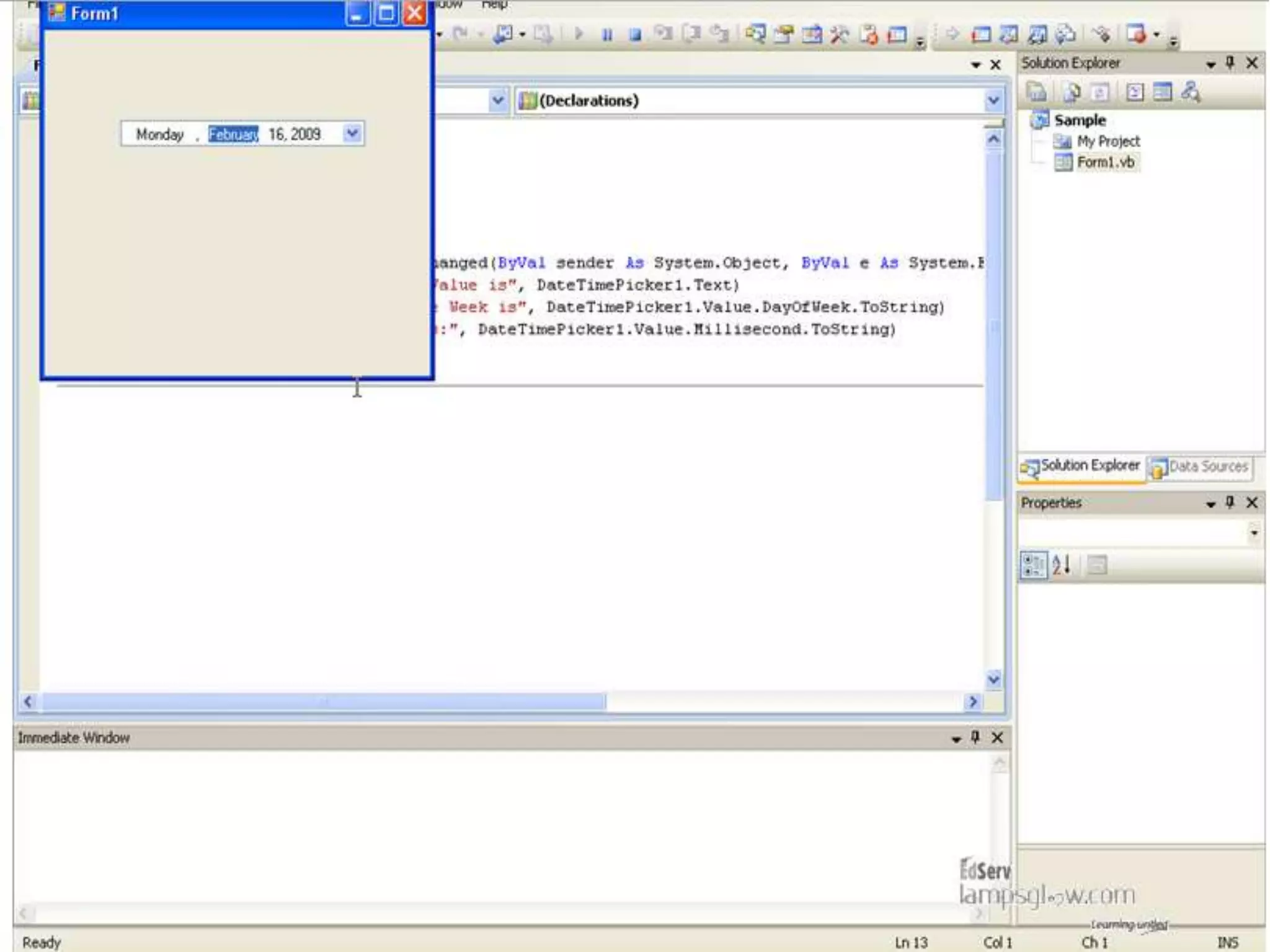Click Refresh icon in Solution Explorer toolbar
Screen dimensions: 1270x952
pyautogui.click(x=1100, y=92)
